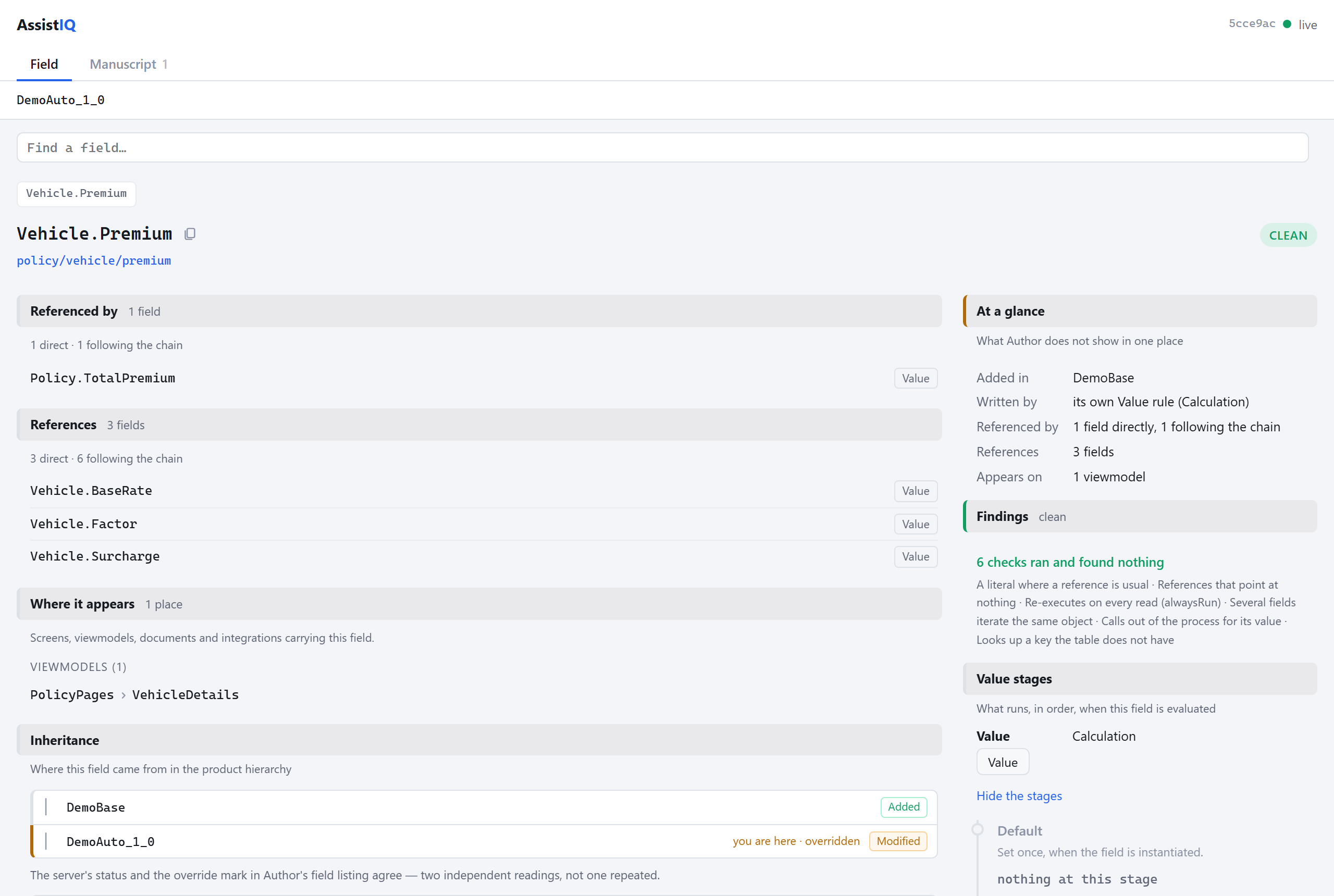Click Hide the stages link
Viewport: 1334px width, 896px height.
(1019, 796)
